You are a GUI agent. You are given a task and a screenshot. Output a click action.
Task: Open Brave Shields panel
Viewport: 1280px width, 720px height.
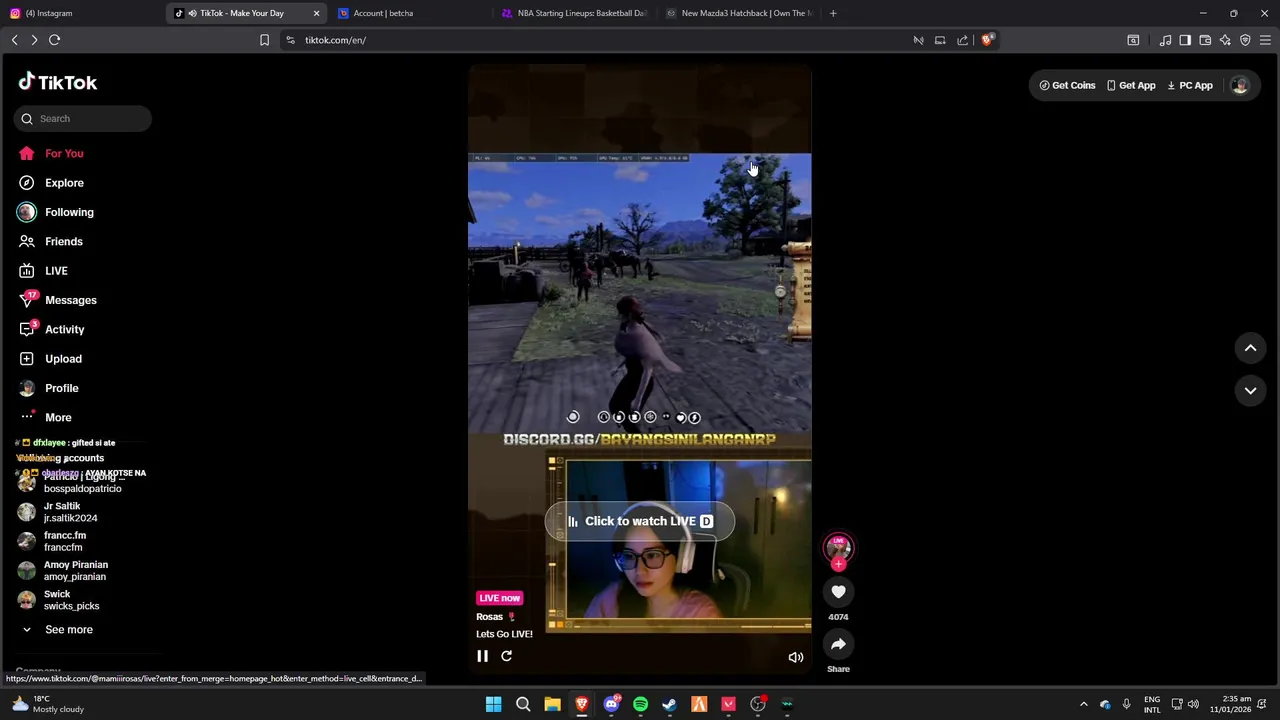click(986, 40)
